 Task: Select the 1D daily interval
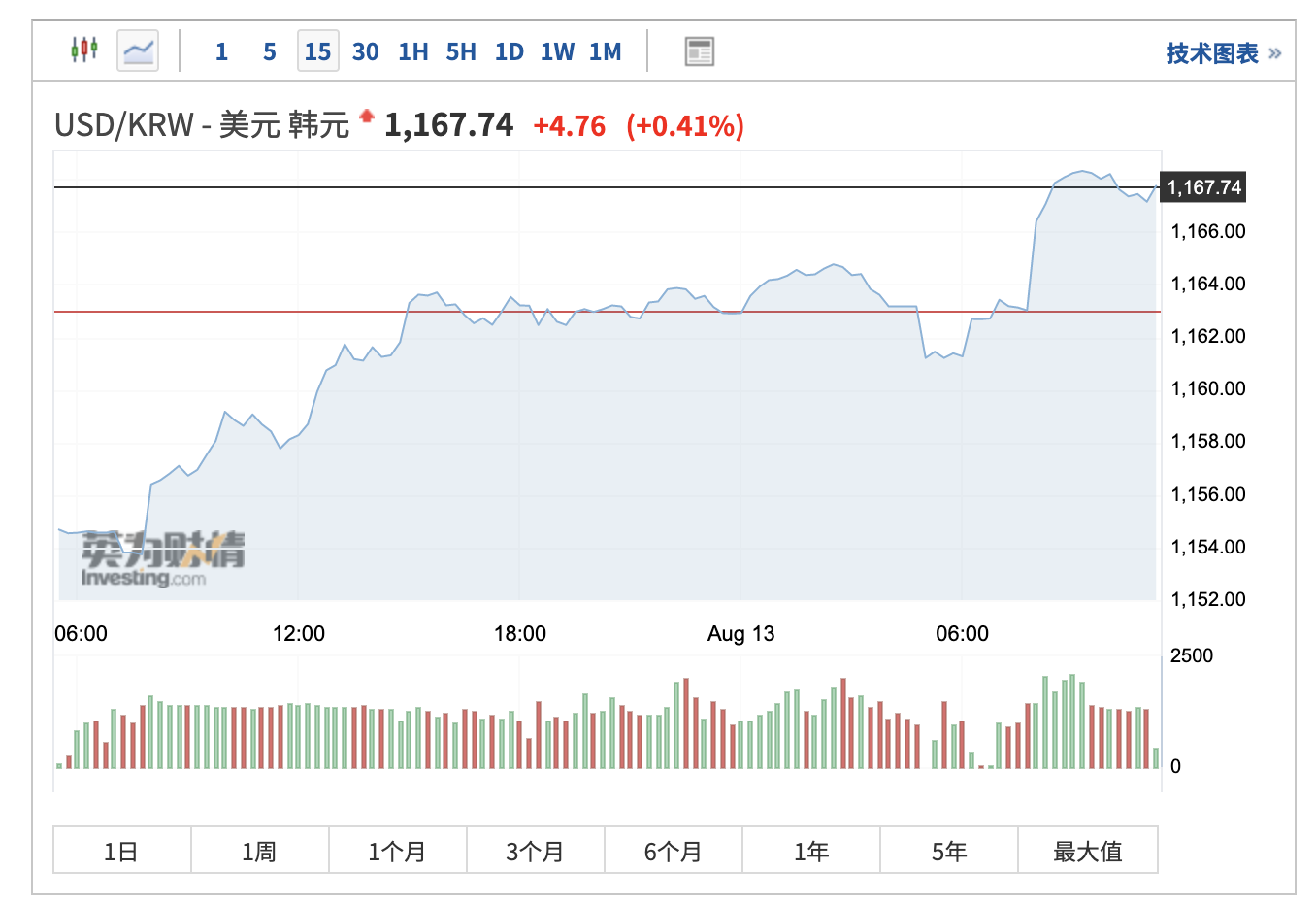(509, 52)
